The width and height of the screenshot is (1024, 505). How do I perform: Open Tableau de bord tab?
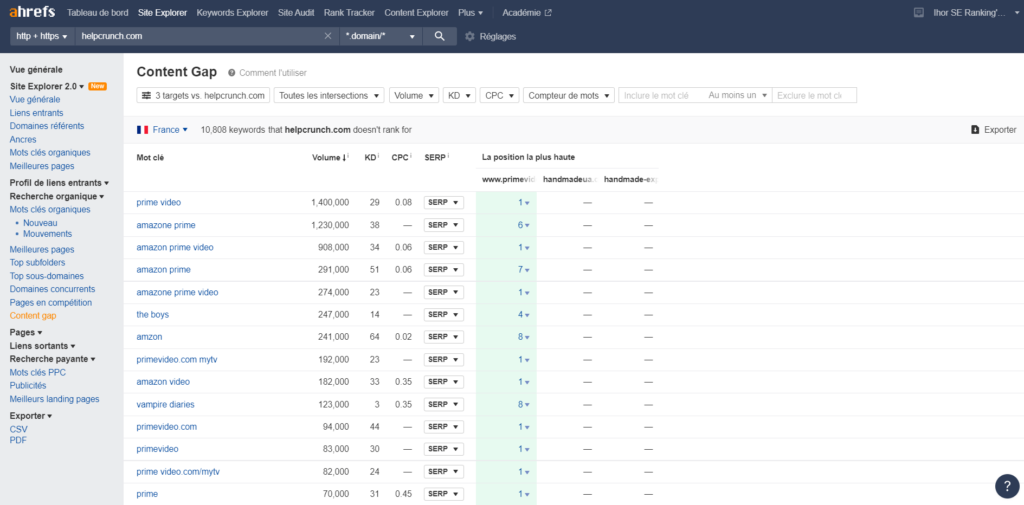[x=97, y=12]
